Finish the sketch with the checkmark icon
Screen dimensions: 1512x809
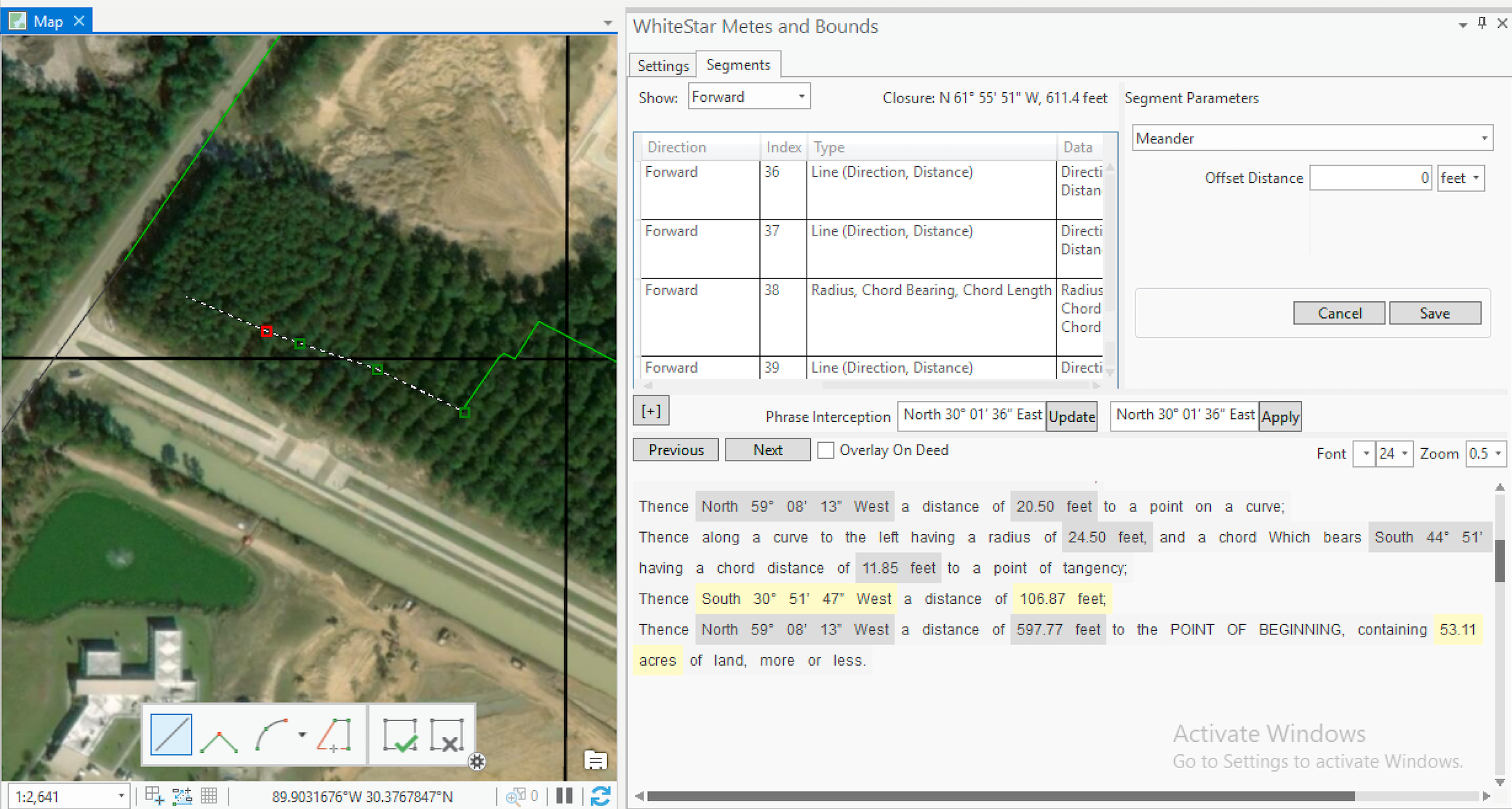400,735
